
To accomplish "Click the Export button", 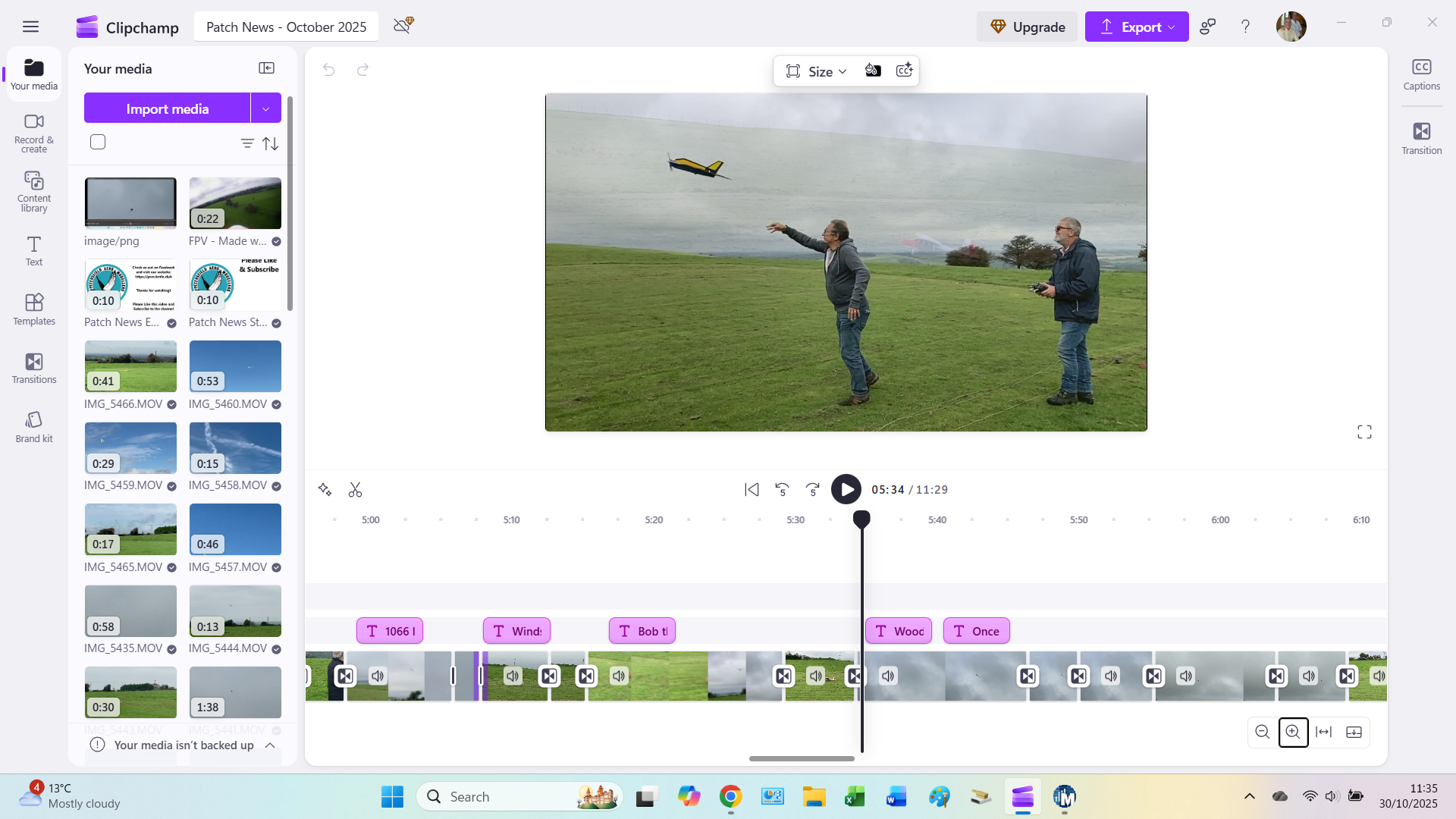I will [x=1136, y=27].
